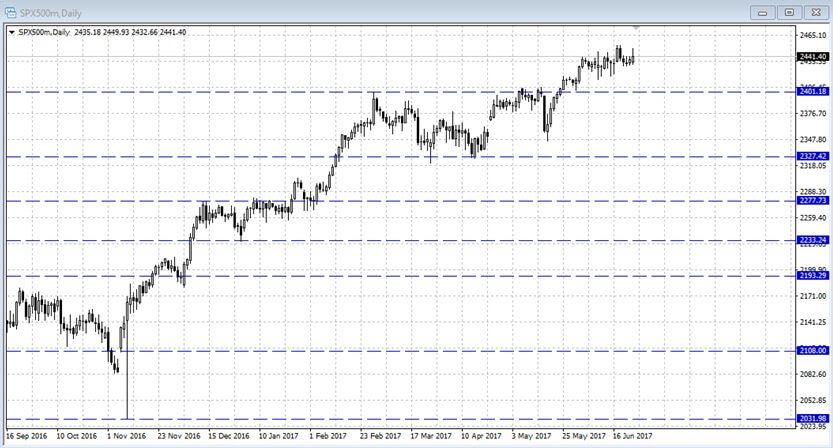Viewport: 833px width, 448px height.
Task: Click the chart window icon in title bar
Action: coord(10,11)
